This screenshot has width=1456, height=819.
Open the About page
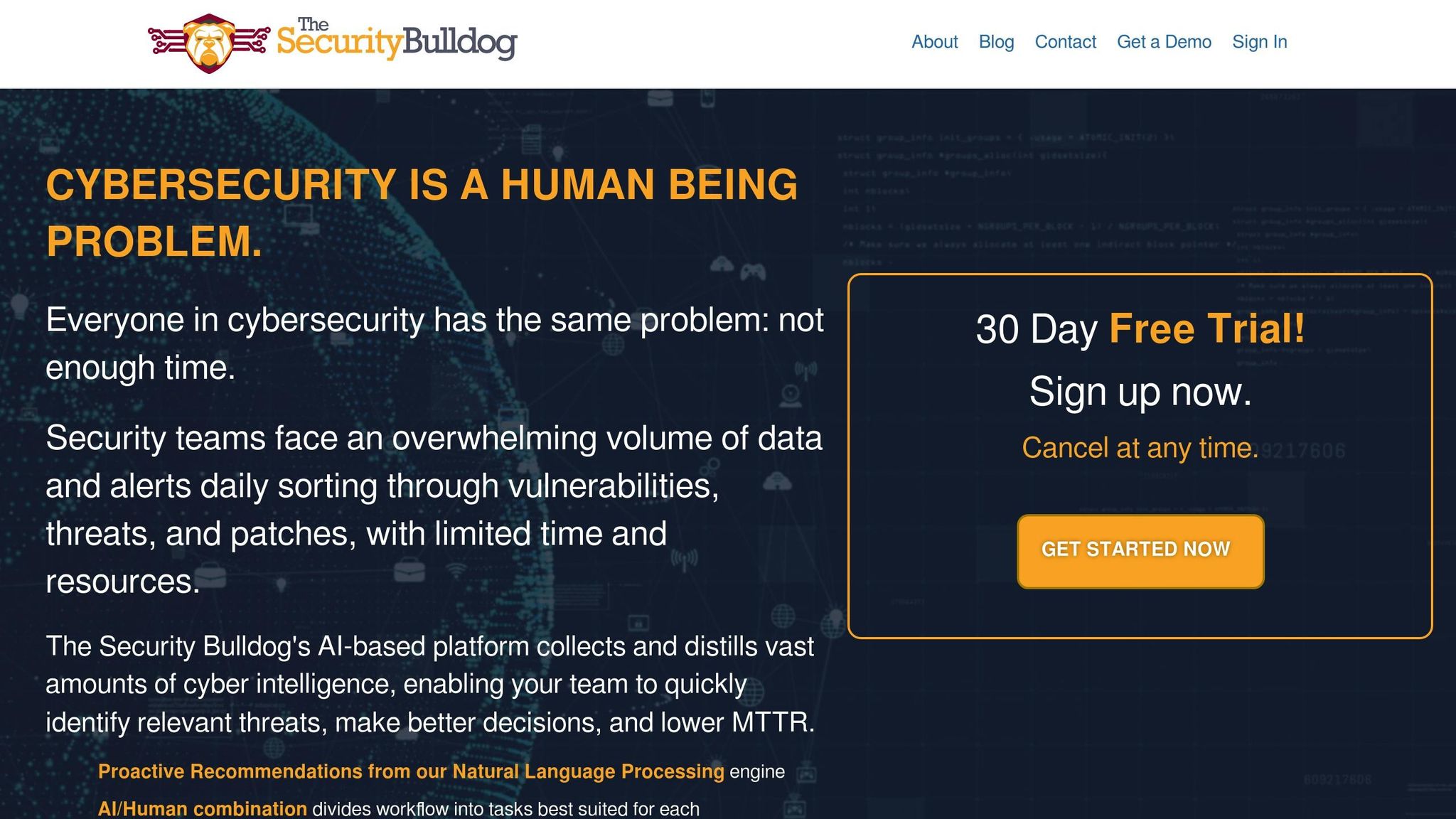tap(934, 42)
